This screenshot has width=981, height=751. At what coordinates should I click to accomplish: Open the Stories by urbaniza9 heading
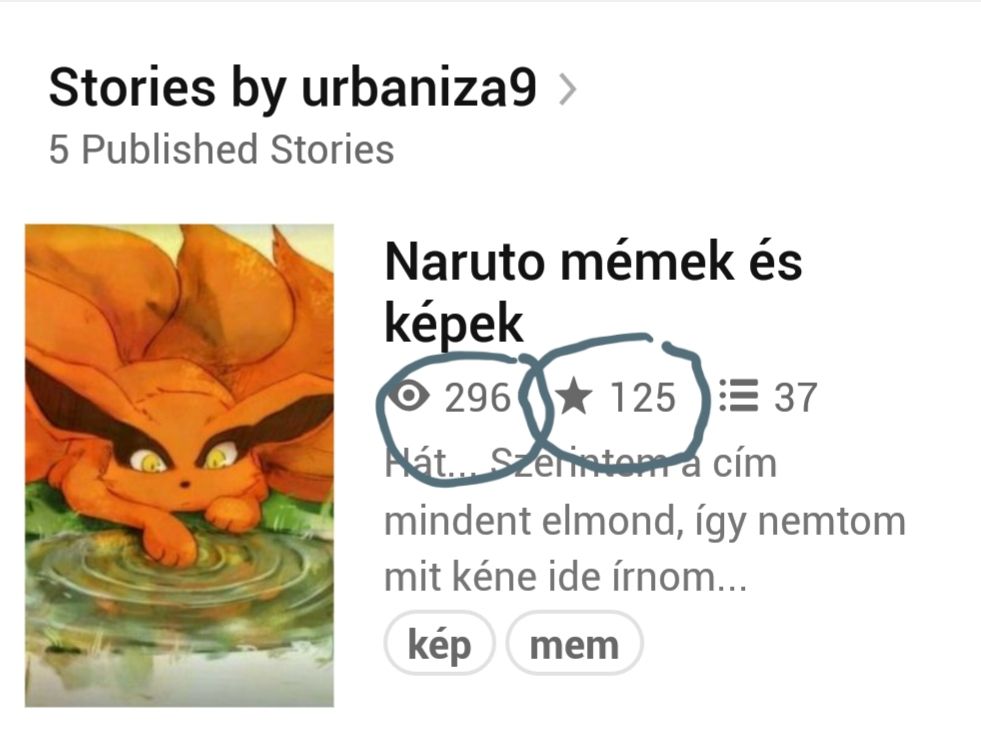click(x=292, y=89)
